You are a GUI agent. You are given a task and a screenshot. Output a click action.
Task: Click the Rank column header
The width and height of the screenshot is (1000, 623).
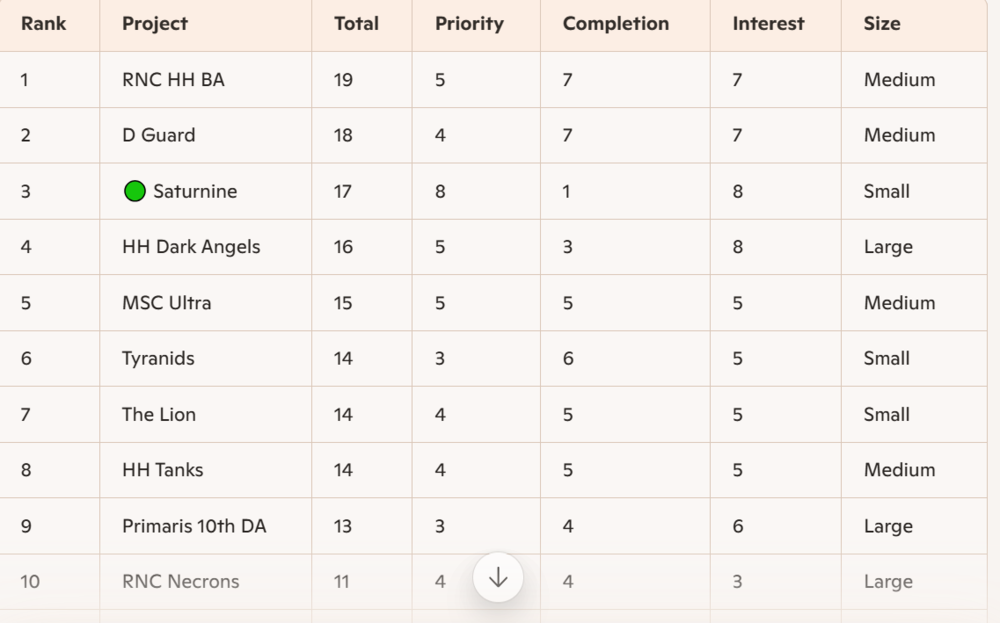[x=44, y=24]
